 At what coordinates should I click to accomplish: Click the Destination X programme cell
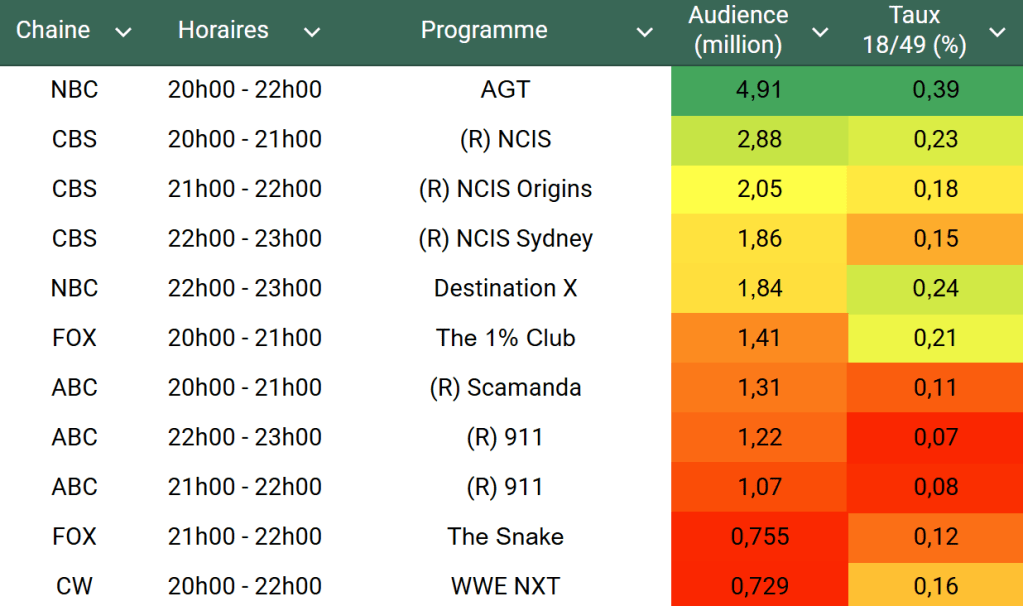click(505, 288)
